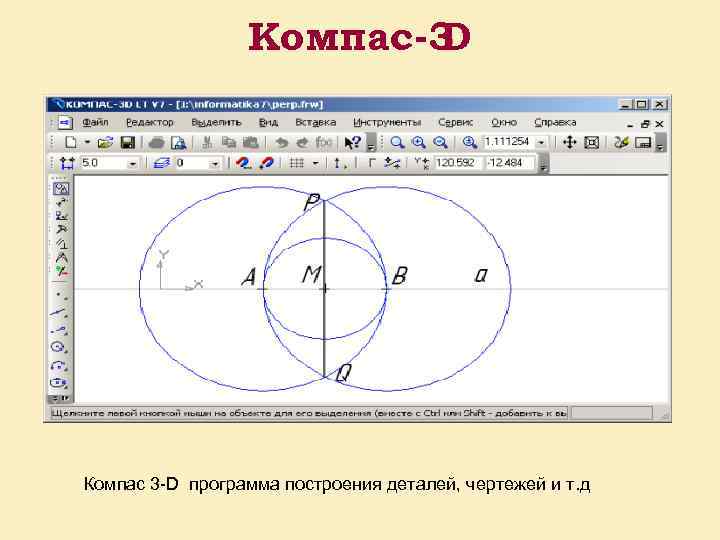The width and height of the screenshot is (720, 540).
Task: Expand the dropdown beside New document icon
Action: point(87,142)
